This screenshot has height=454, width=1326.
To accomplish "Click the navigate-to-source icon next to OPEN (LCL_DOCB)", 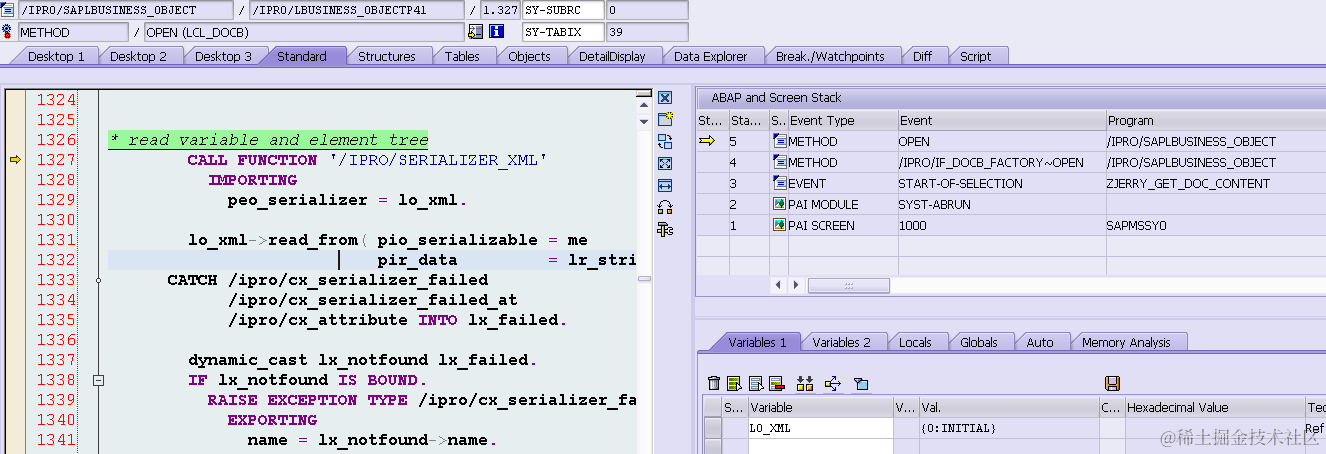I will point(475,32).
